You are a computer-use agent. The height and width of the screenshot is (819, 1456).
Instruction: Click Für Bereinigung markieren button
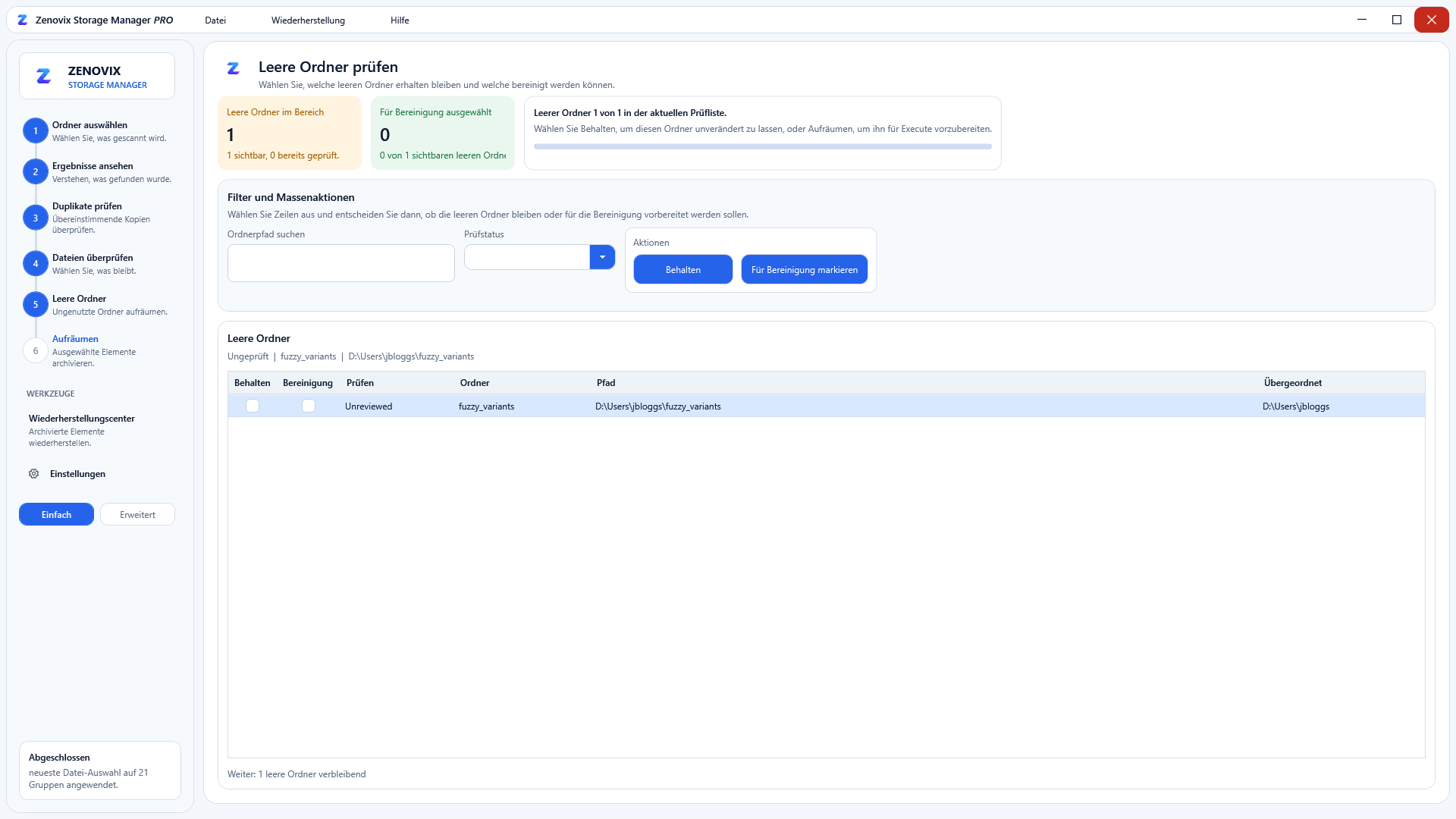805,270
